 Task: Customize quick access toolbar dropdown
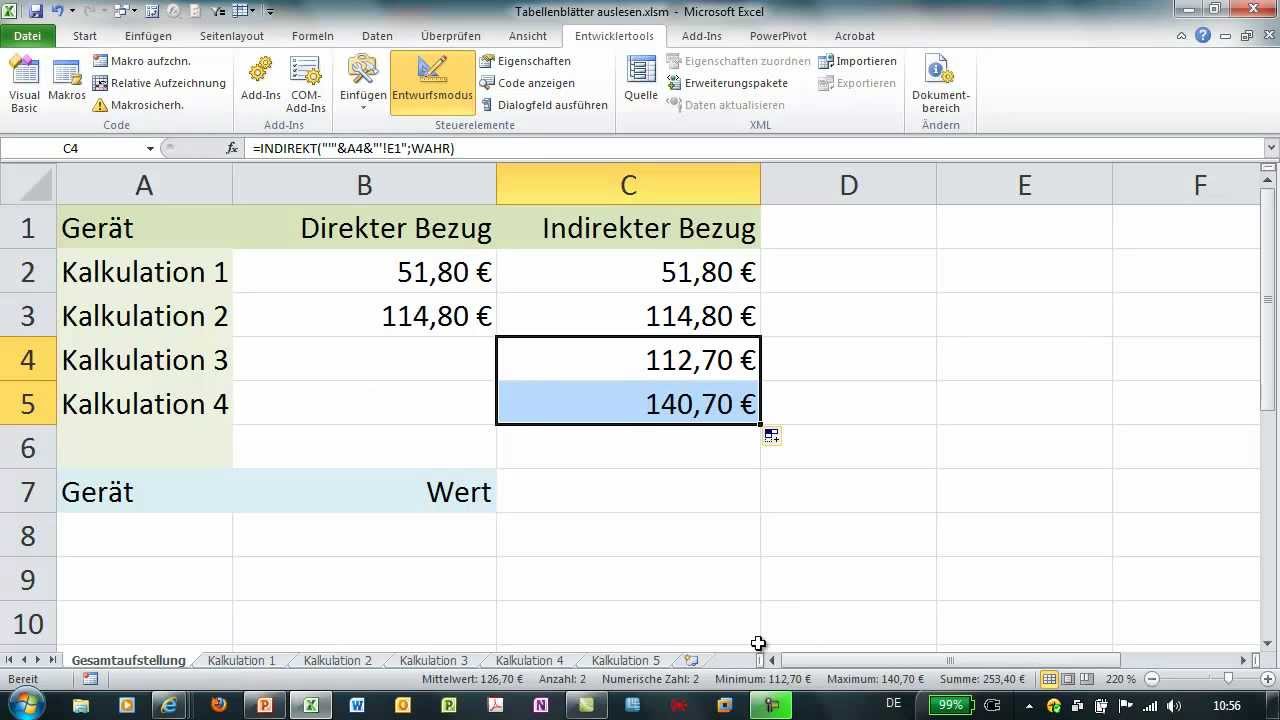(x=270, y=12)
